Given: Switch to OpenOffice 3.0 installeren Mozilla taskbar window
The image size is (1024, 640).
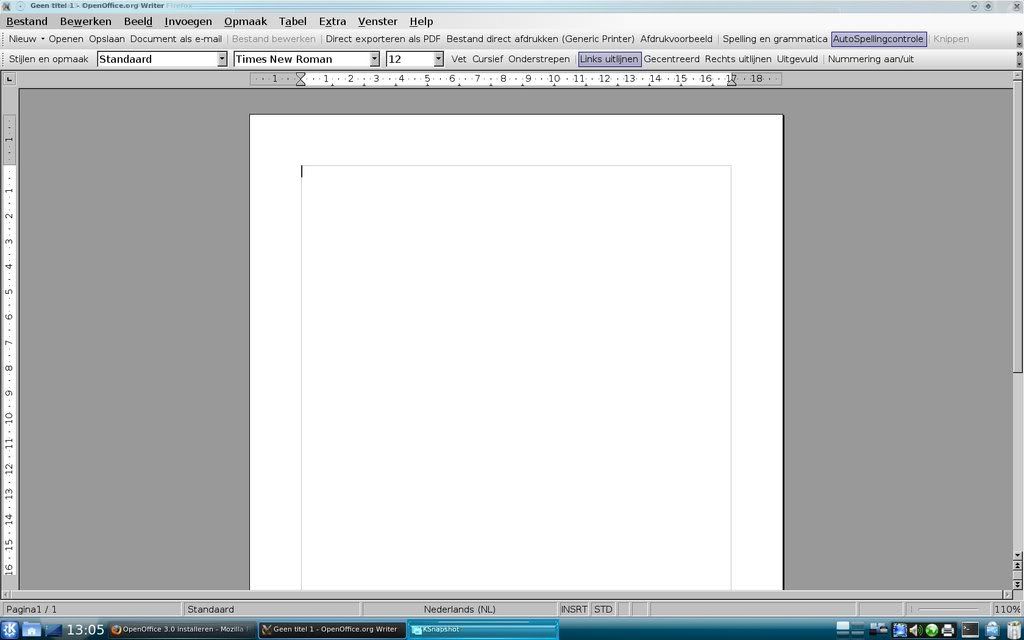Looking at the screenshot, I should point(180,630).
